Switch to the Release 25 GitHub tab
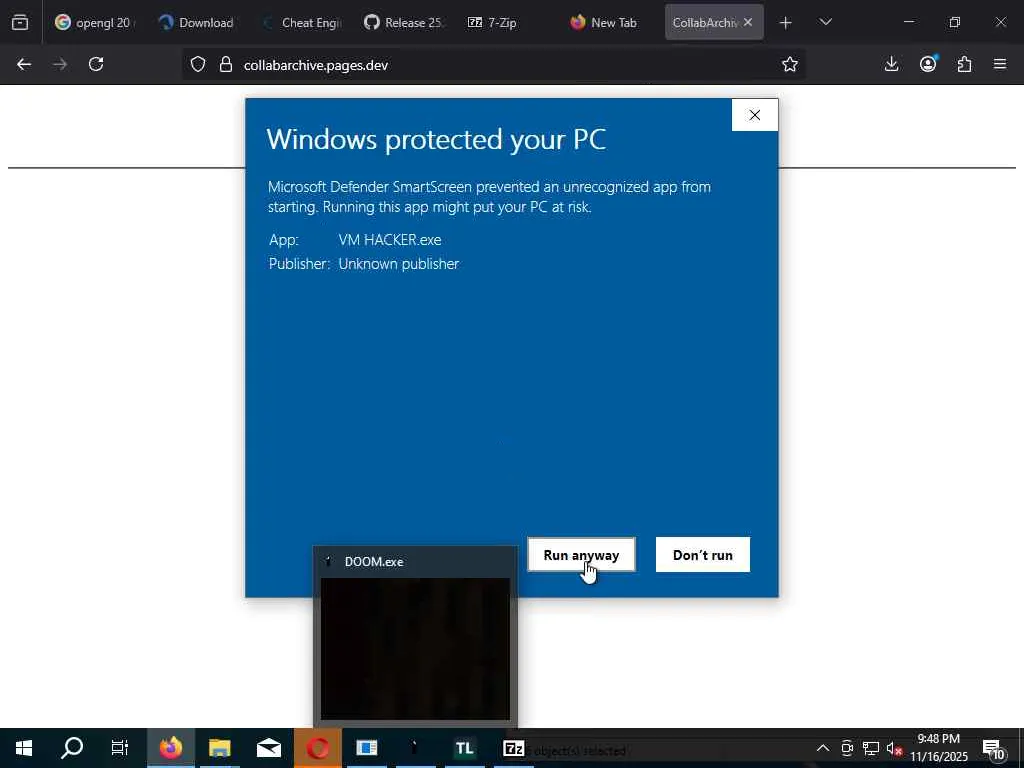This screenshot has height=768, width=1024. coord(405,22)
